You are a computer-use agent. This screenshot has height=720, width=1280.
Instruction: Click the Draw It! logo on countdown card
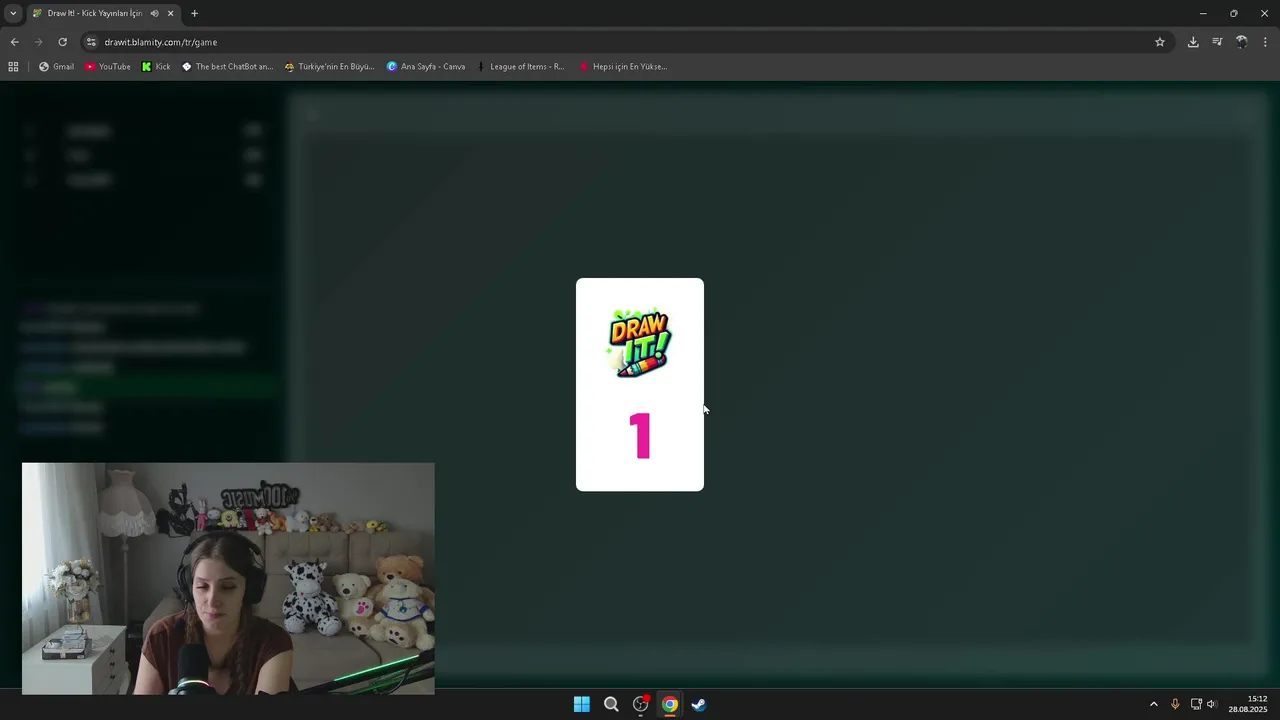[640, 343]
